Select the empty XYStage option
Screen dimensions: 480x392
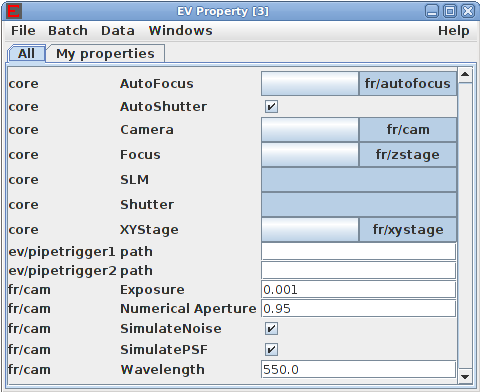310,230
